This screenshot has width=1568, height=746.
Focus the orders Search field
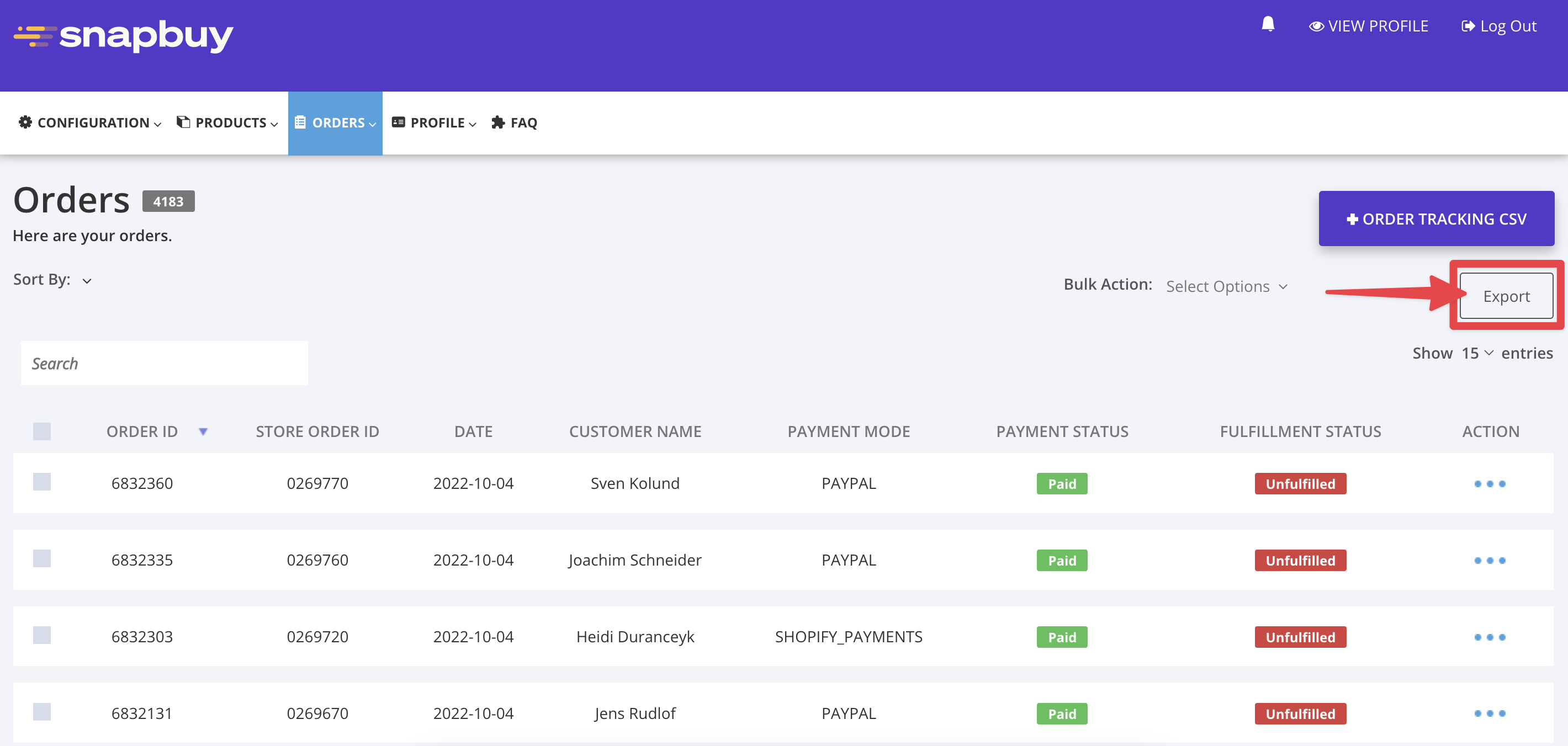[165, 363]
